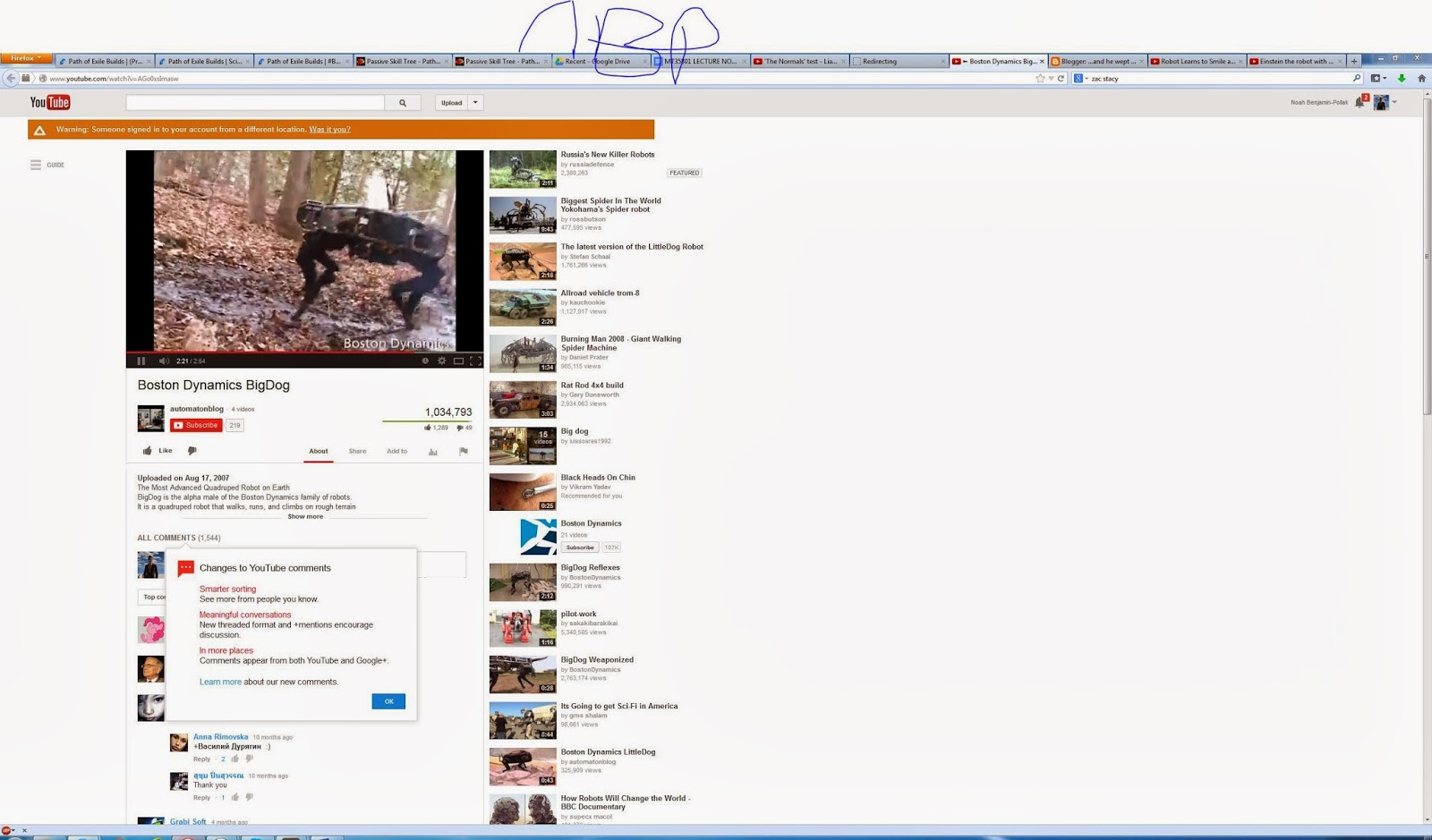Click the address bar URL field
This screenshot has width=1432, height=840.
click(x=537, y=79)
